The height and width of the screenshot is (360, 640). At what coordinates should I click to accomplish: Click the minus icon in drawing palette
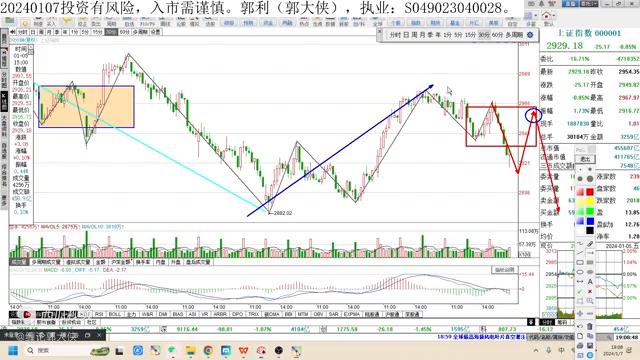[x=590, y=313]
